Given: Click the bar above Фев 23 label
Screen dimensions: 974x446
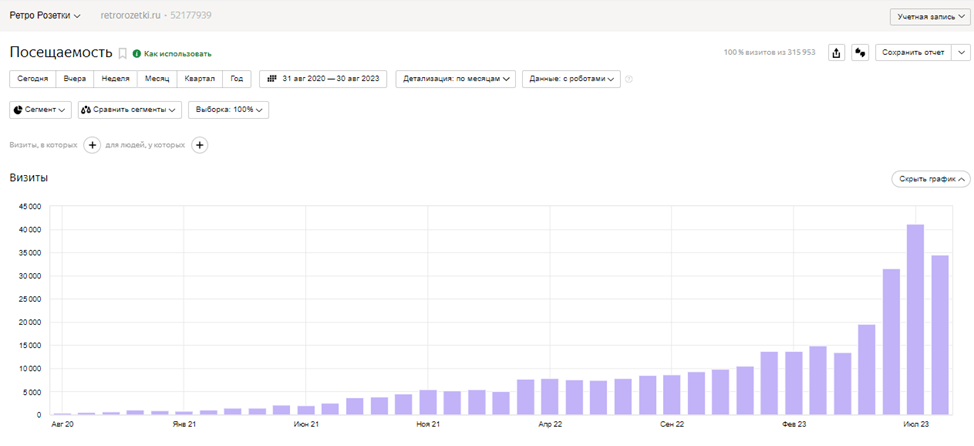Looking at the screenshot, I should point(793,383).
